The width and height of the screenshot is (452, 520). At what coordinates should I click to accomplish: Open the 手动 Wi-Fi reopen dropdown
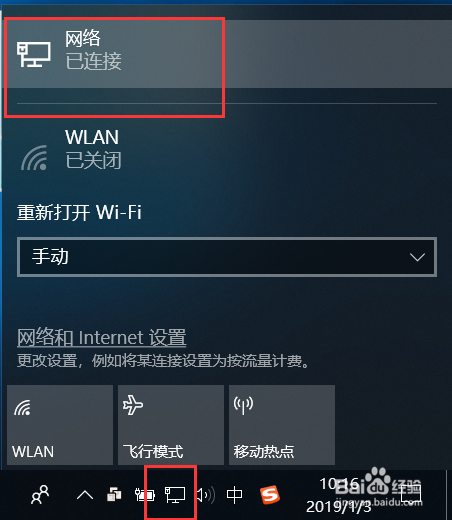click(x=227, y=257)
